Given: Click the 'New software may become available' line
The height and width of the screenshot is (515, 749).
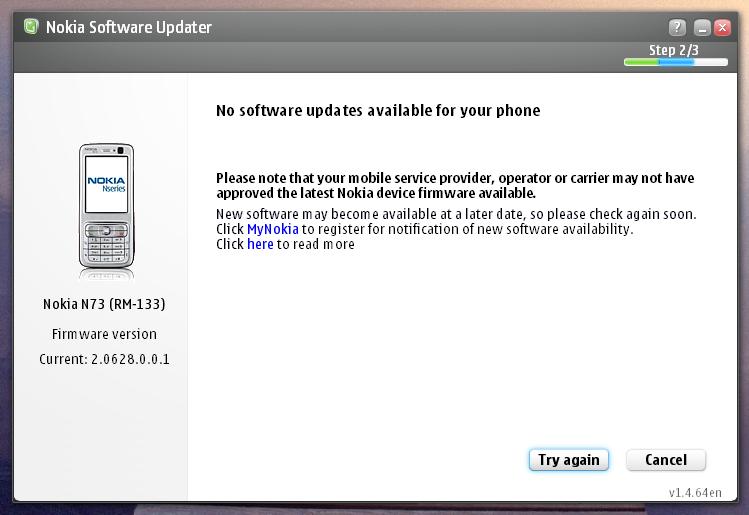Looking at the screenshot, I should click(x=456, y=214).
